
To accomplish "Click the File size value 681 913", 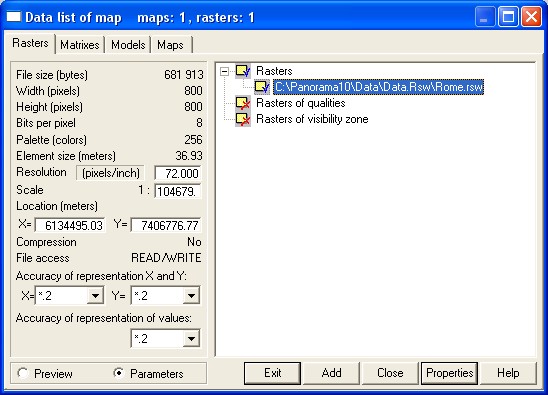I will 184,75.
